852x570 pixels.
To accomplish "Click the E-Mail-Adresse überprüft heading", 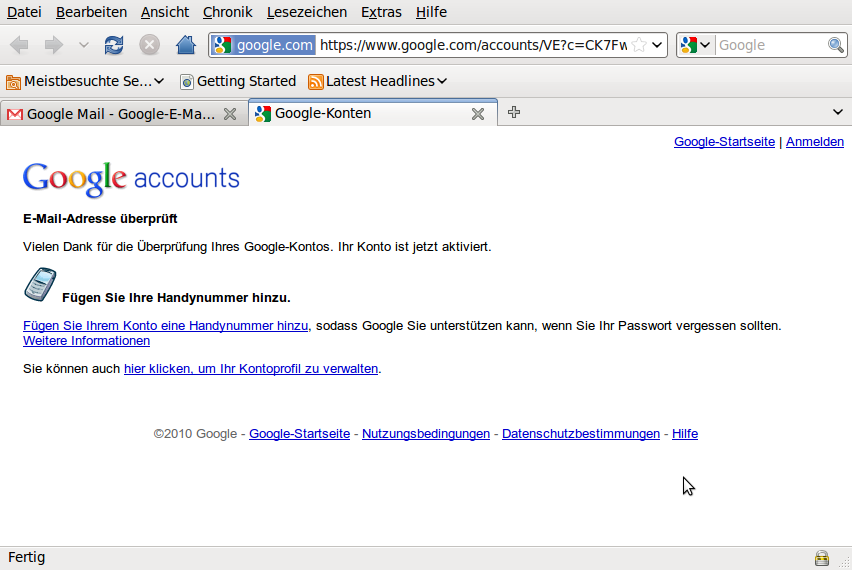I will (x=100, y=219).
